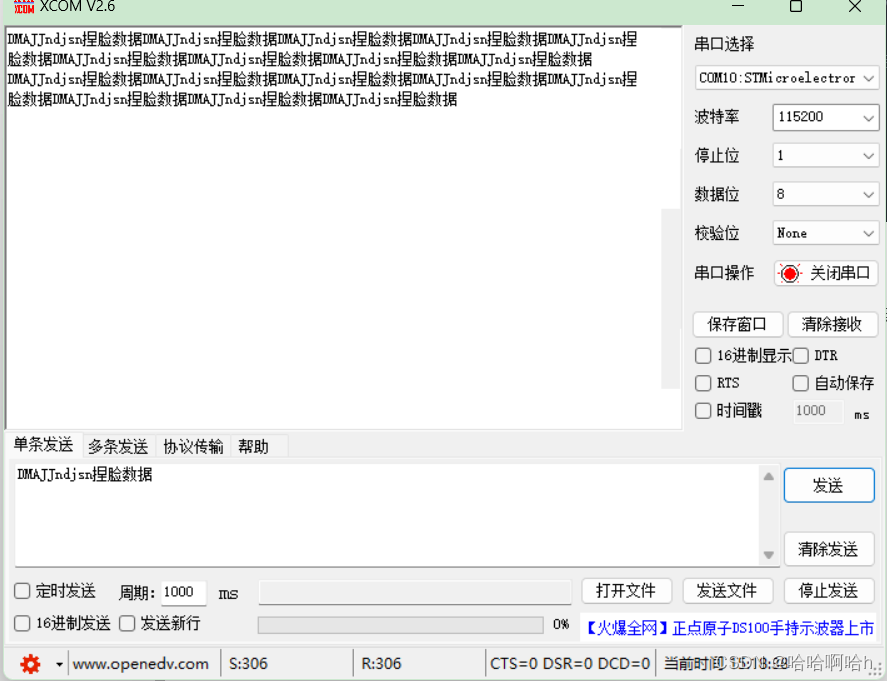Enable the RTS checkbox

tap(703, 382)
